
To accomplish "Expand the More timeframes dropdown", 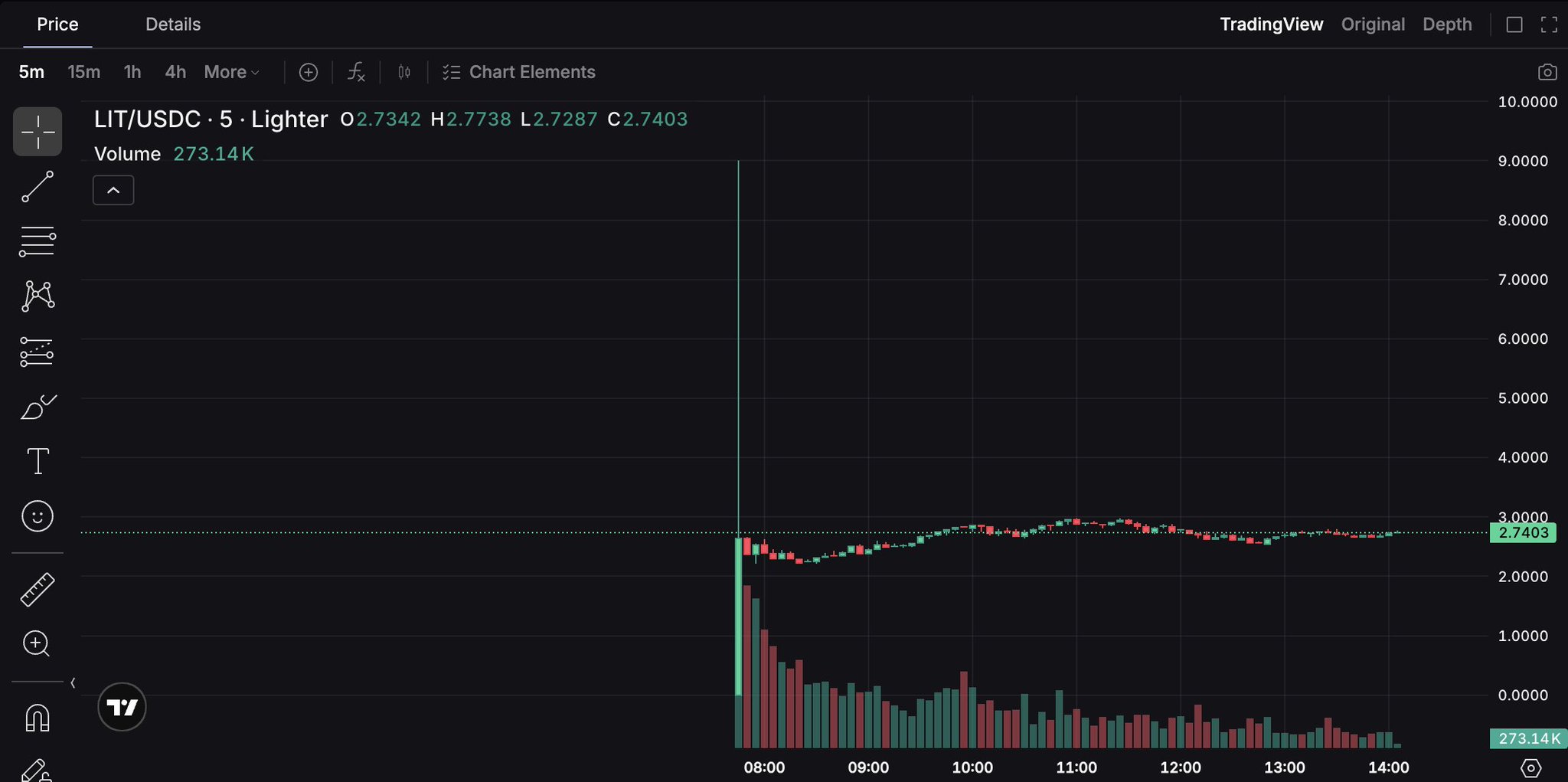I will click(231, 72).
